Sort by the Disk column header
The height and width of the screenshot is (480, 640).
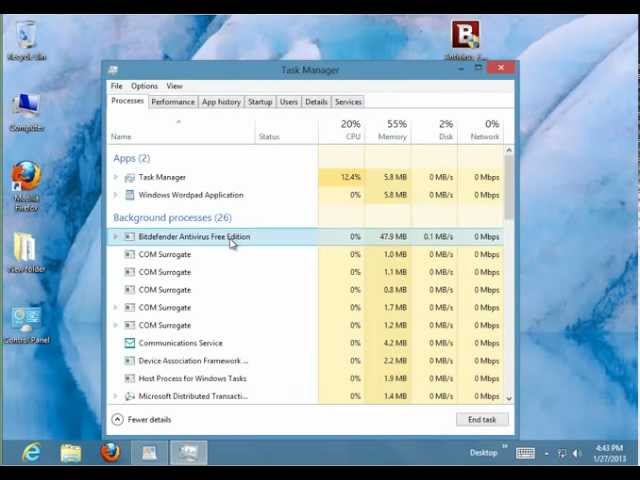[x=434, y=131]
